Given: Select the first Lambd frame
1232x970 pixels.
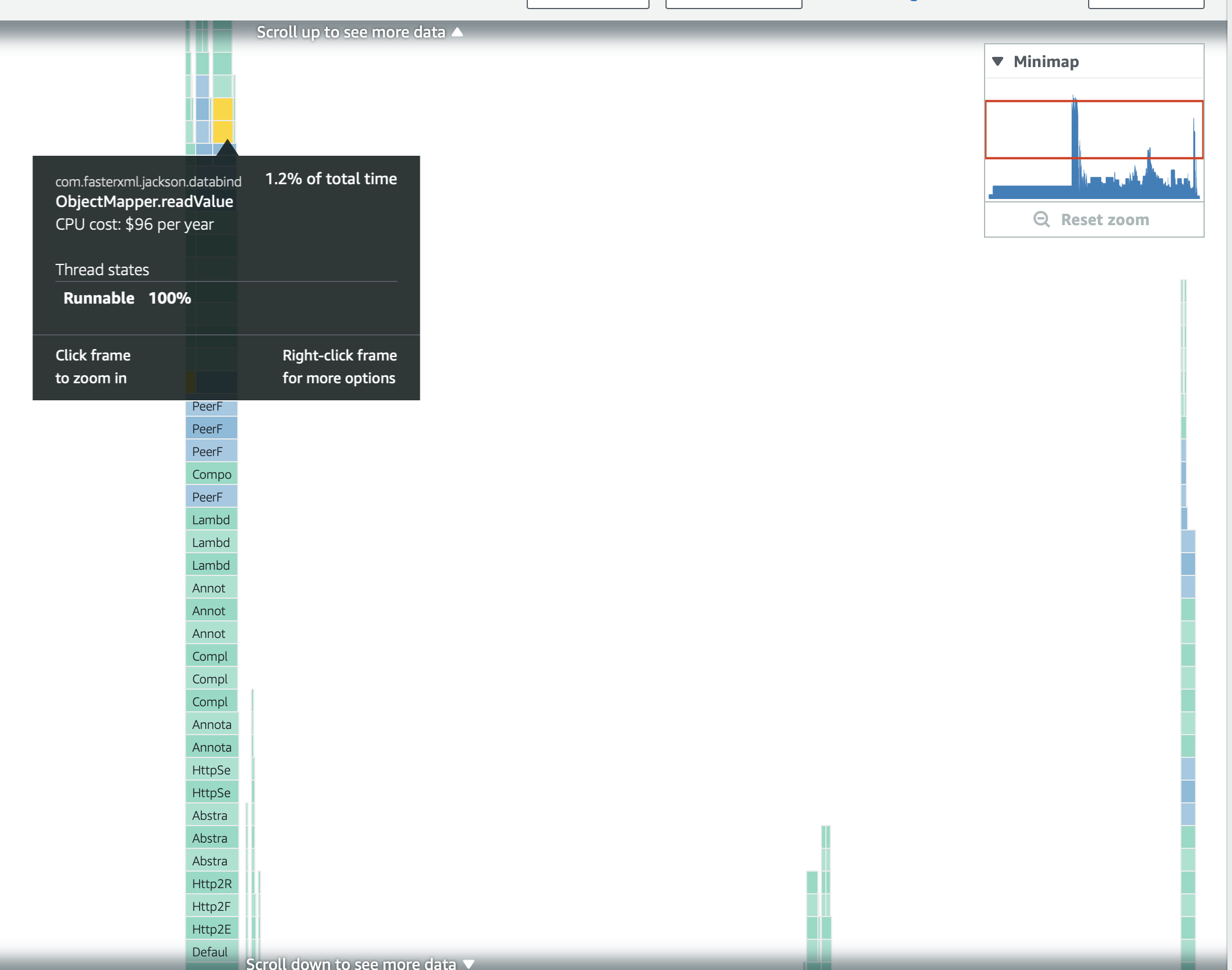Looking at the screenshot, I should [x=211, y=519].
